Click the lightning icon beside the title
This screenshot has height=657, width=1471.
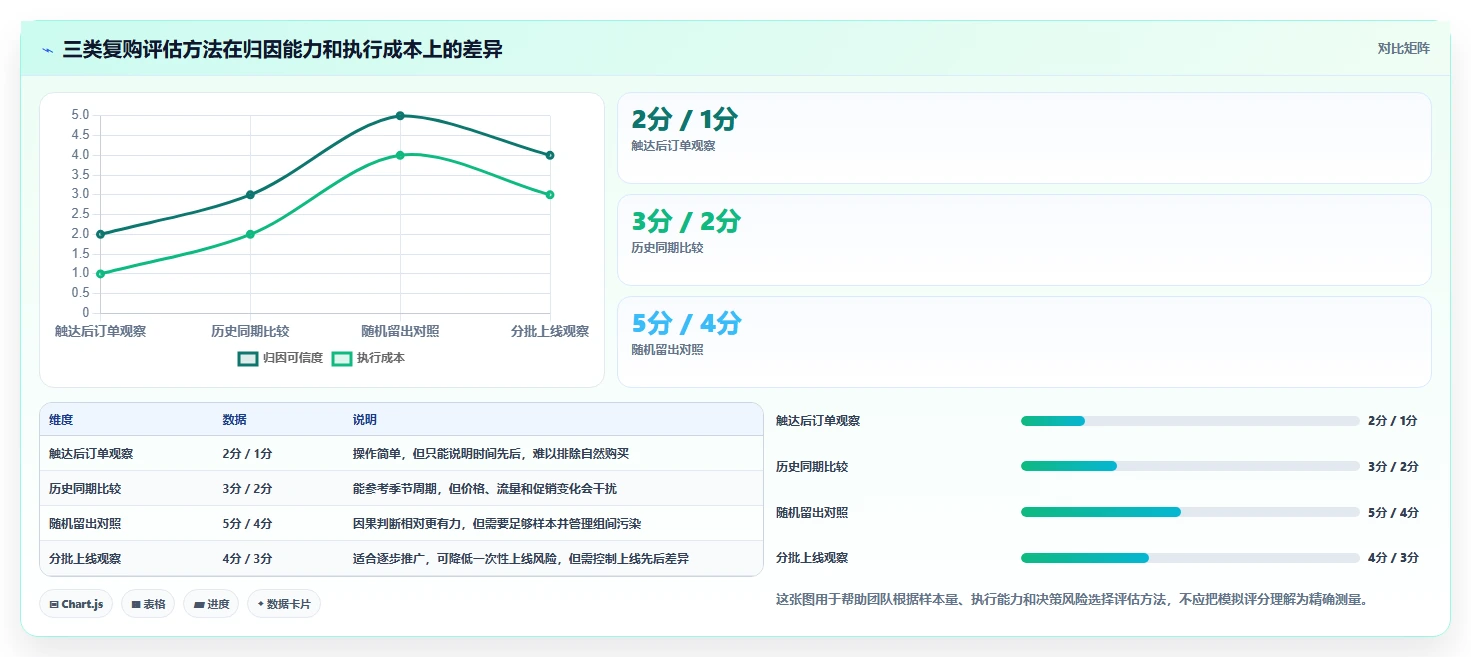click(x=48, y=50)
